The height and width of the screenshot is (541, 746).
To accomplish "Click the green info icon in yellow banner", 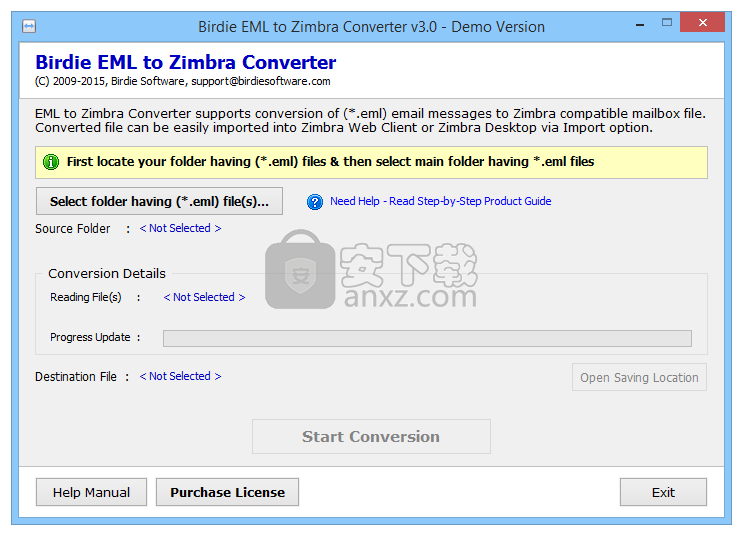I will coord(51,162).
